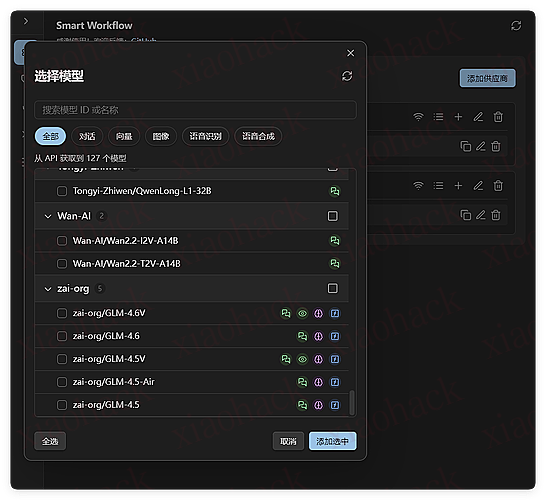
Task: Open model list of first provider
Action: 438,117
